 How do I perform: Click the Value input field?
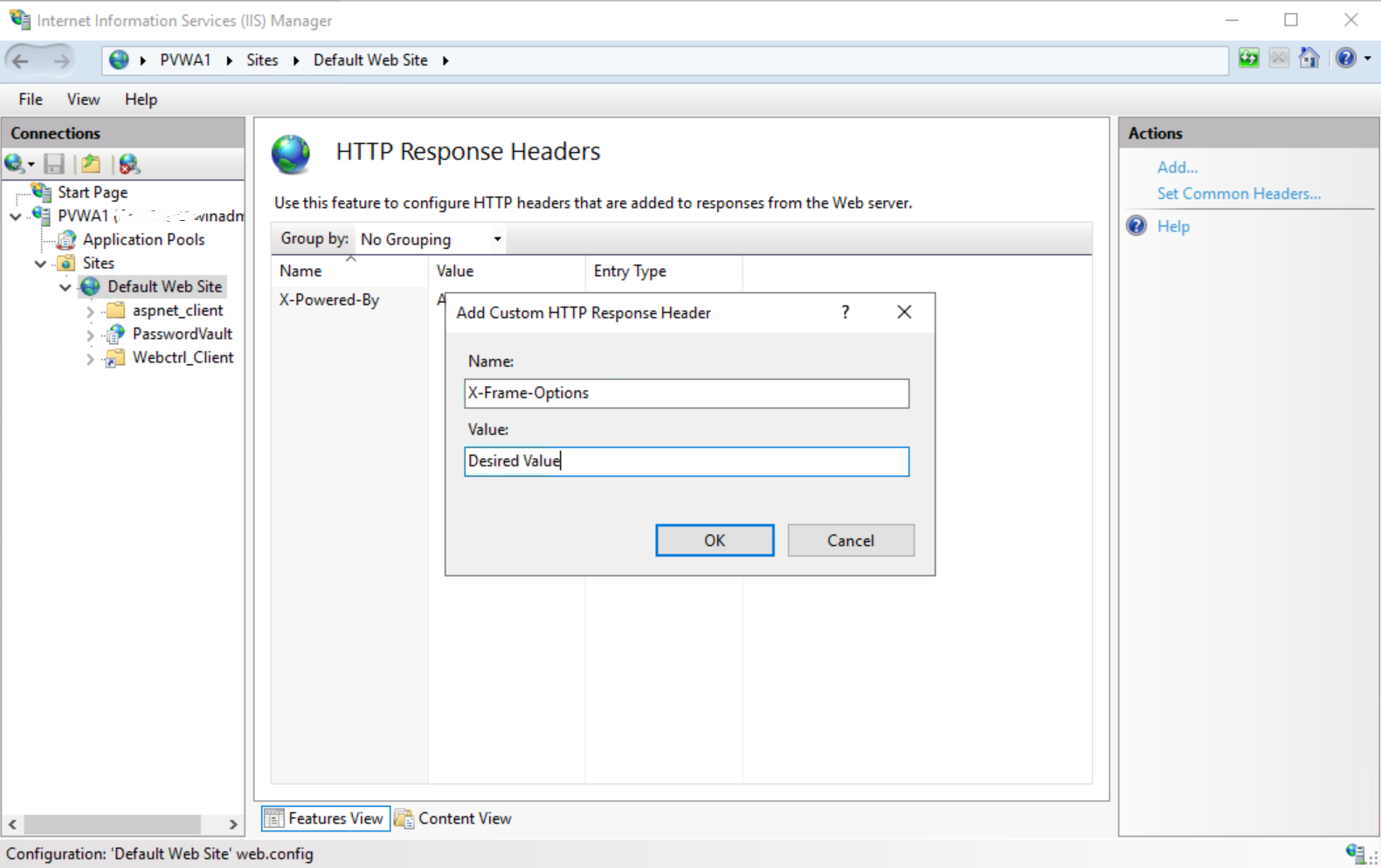coord(686,461)
